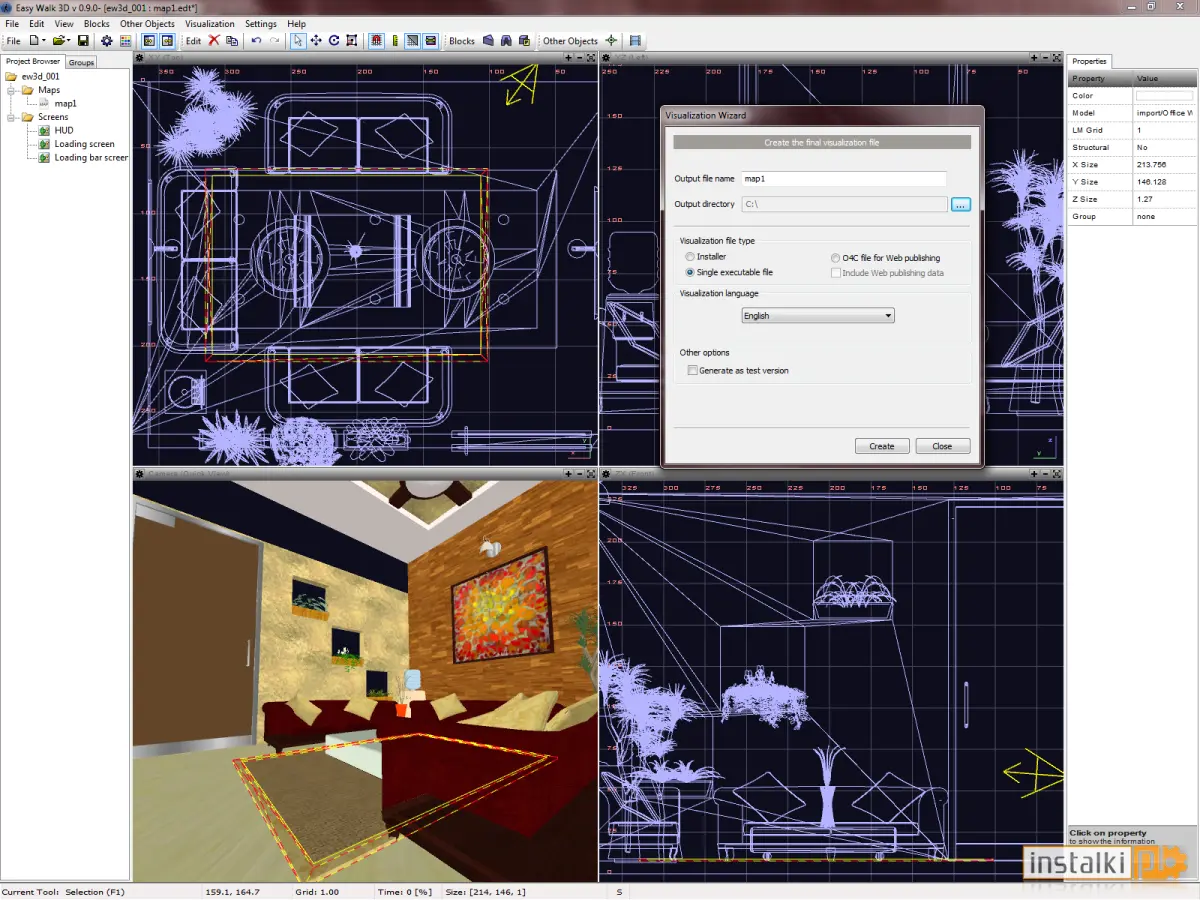Save the project with the floppy disk icon
Screen dimensions: 1200x900
coord(84,41)
